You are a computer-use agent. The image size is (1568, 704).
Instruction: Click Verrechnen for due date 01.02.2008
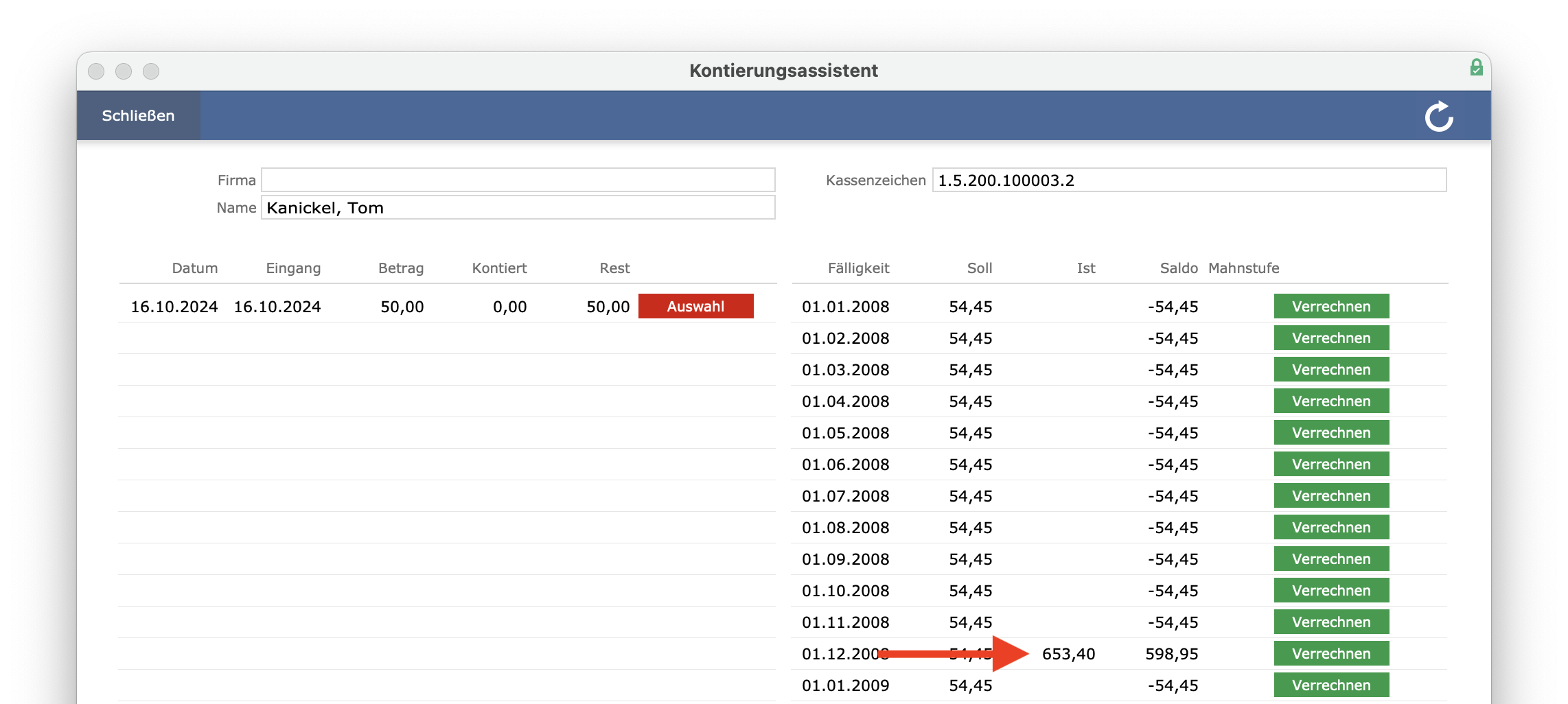click(1331, 338)
